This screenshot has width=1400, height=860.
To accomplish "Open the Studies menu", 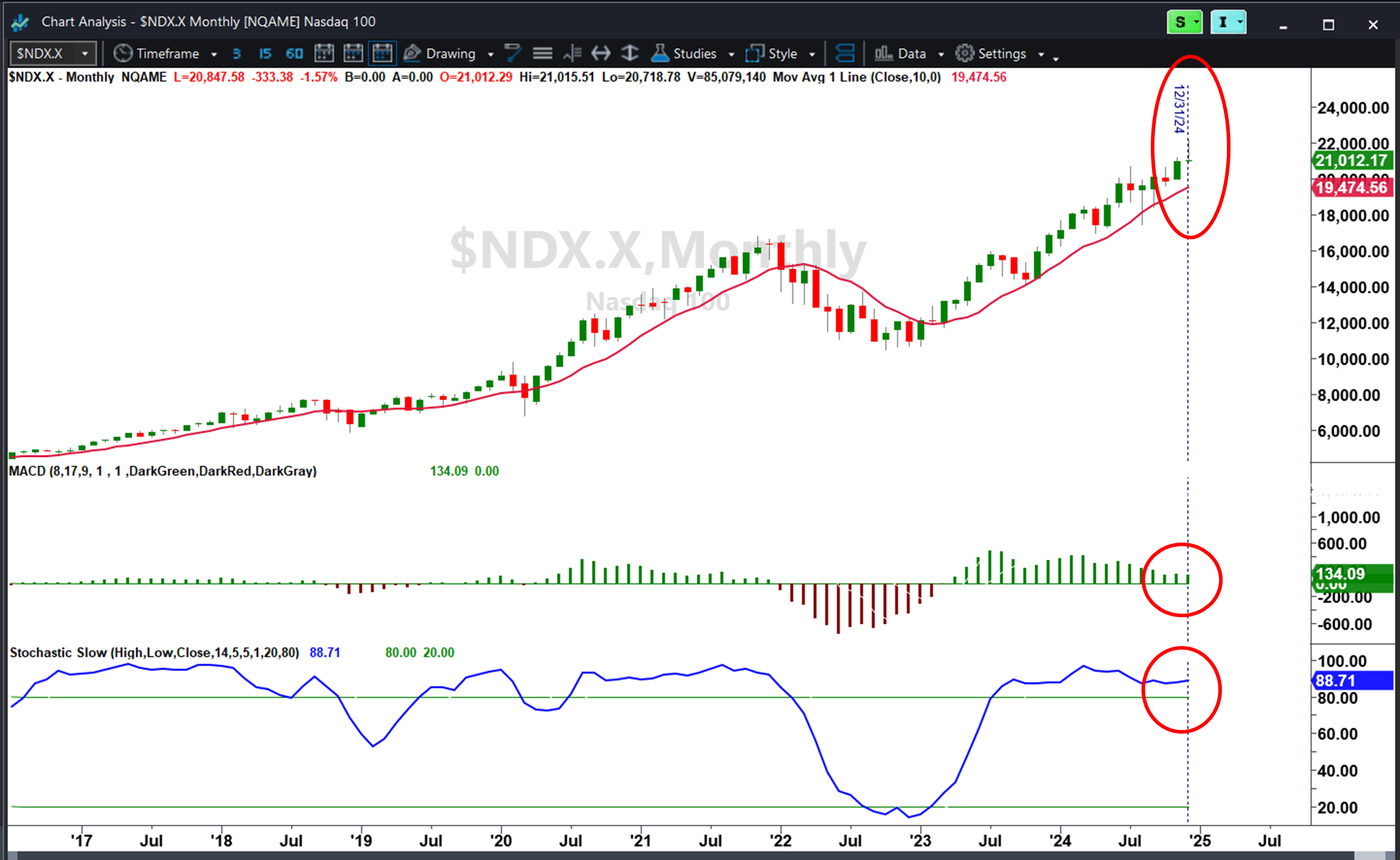I will [692, 53].
